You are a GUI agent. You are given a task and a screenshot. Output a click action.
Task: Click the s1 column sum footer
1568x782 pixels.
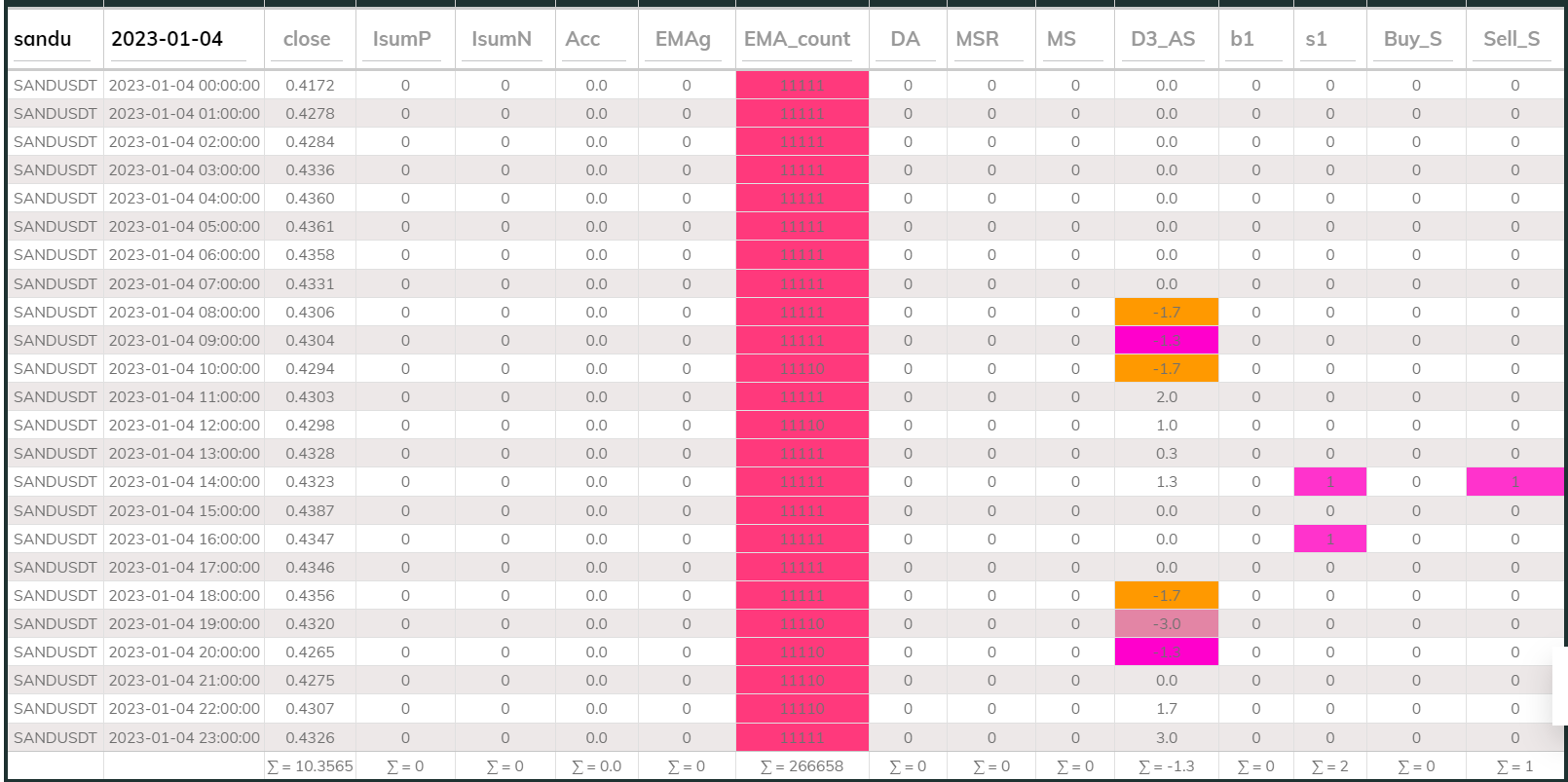coord(1329,766)
